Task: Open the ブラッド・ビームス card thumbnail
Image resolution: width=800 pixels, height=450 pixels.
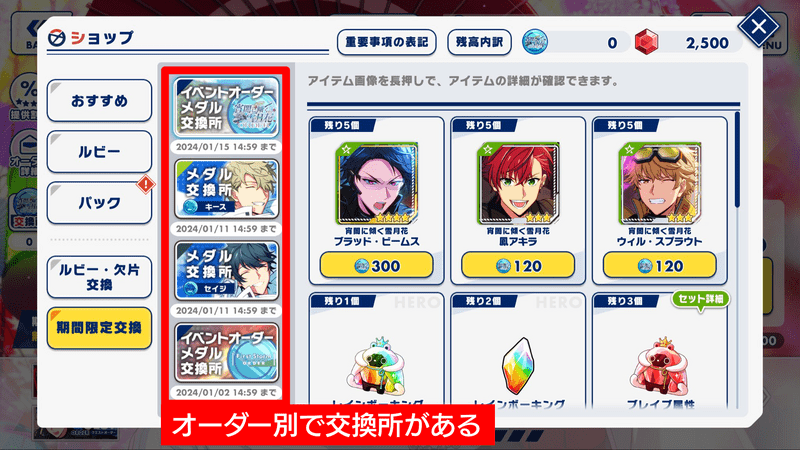Action: point(376,184)
